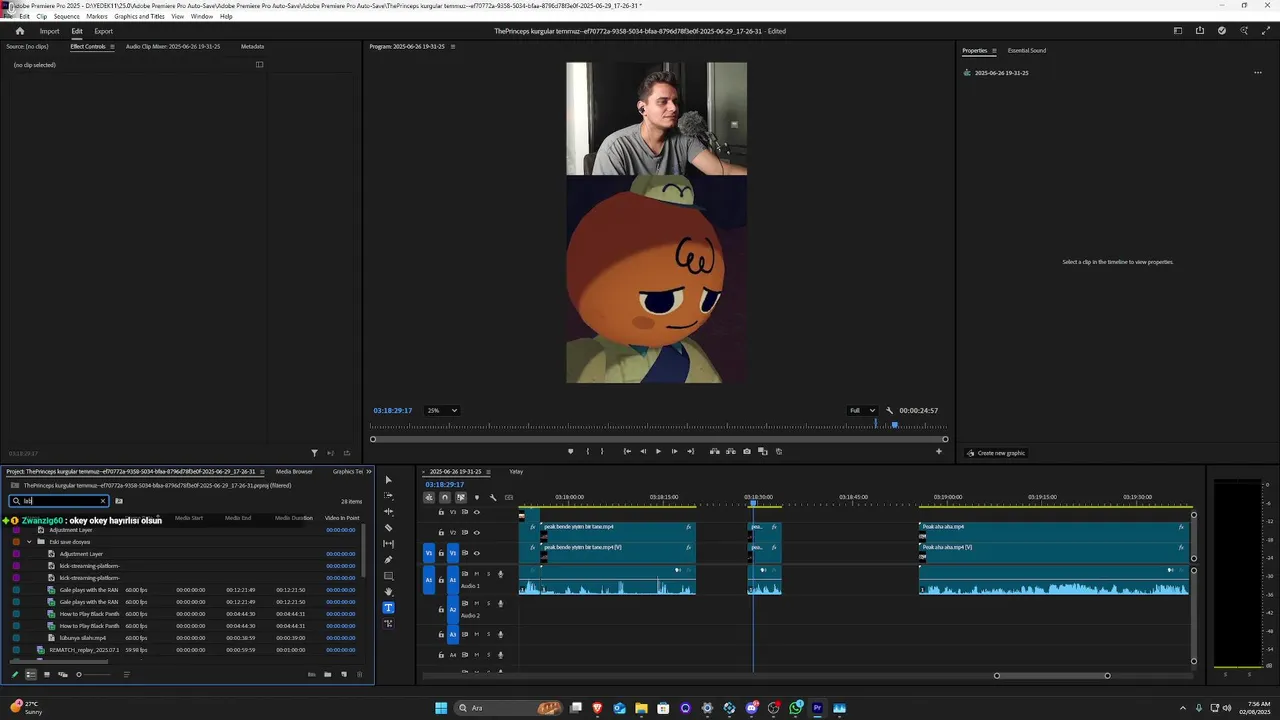Switch to Essential Sound tab
Screen dimensions: 1280x720
point(1027,51)
